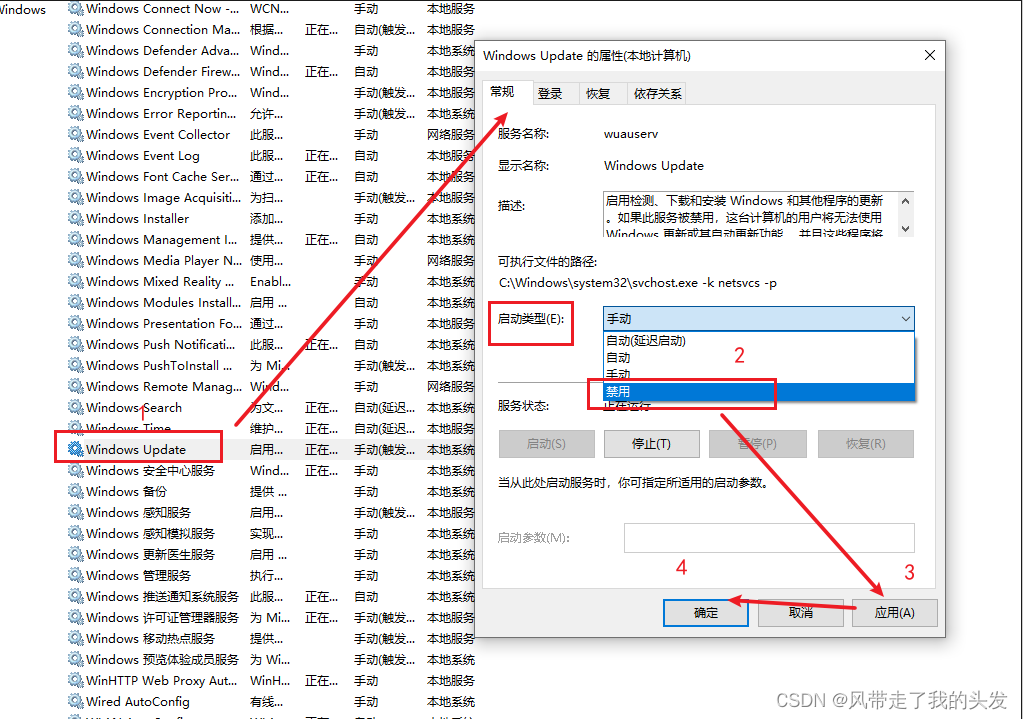Image resolution: width=1023 pixels, height=719 pixels.
Task: Click gear icon beside Windows Remote Management
Action: 76,386
